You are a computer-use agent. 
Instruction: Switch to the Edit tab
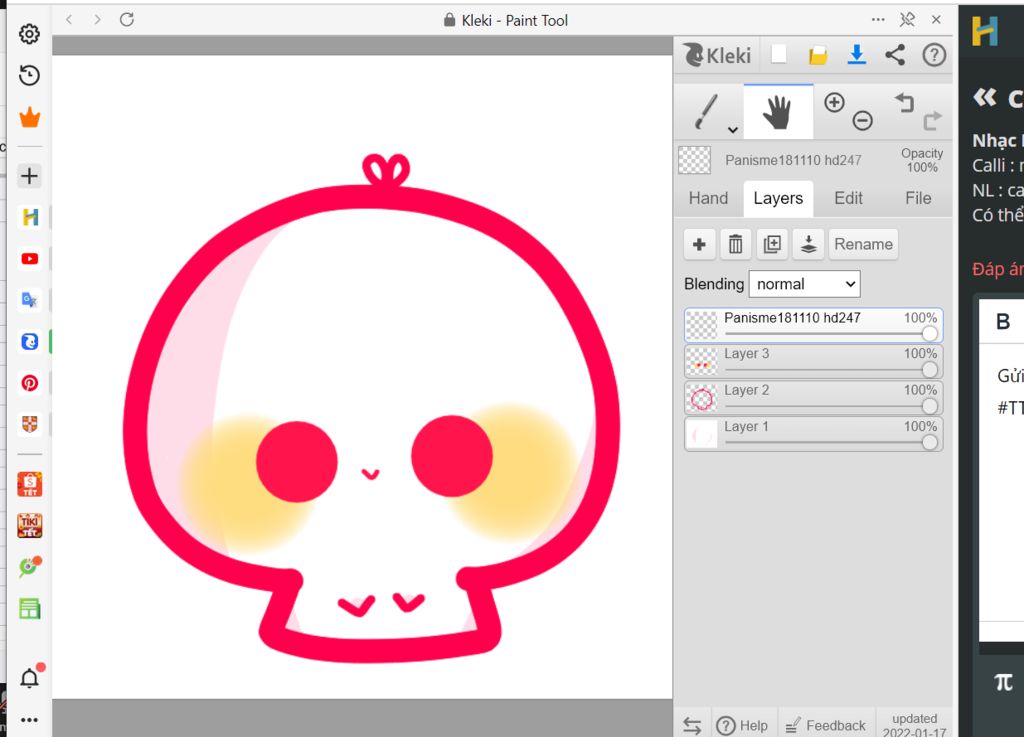point(848,198)
